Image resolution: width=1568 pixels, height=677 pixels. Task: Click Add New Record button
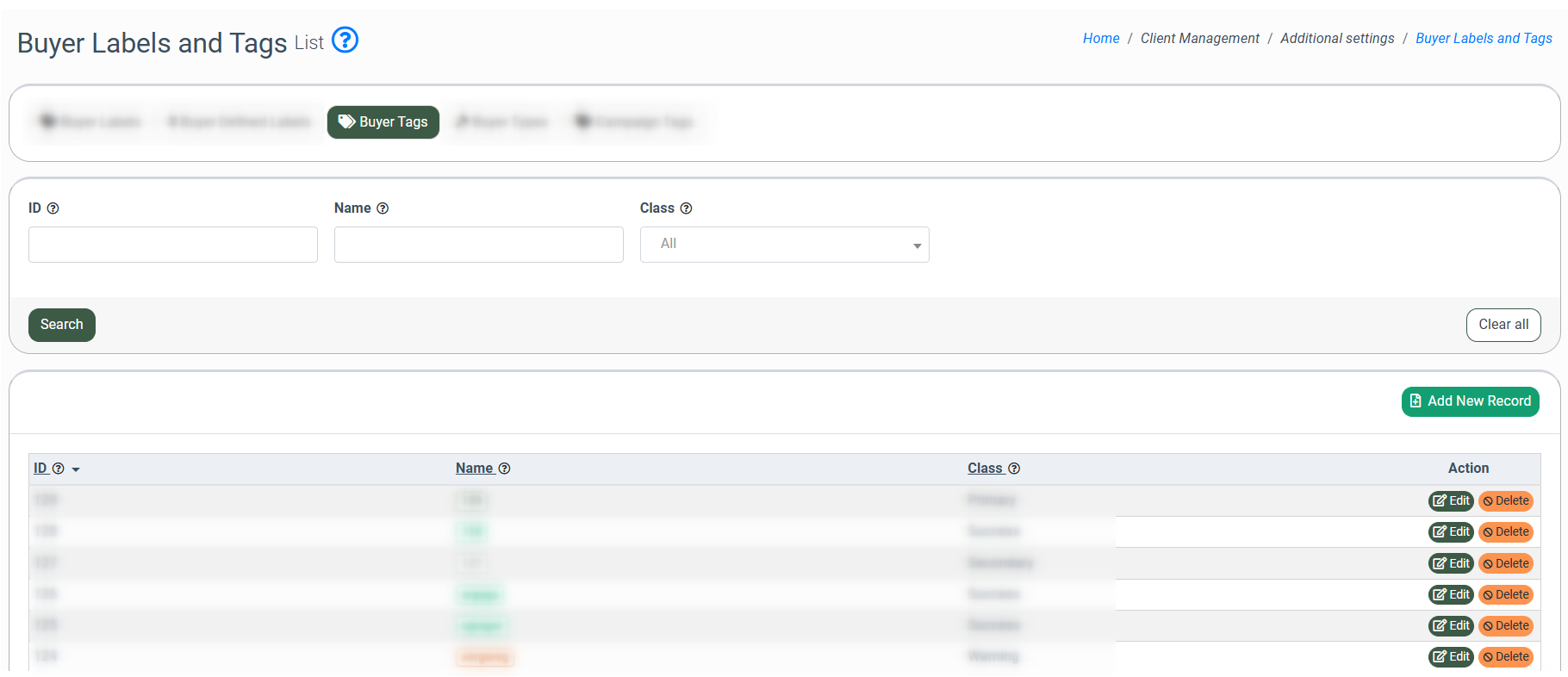click(x=1470, y=401)
